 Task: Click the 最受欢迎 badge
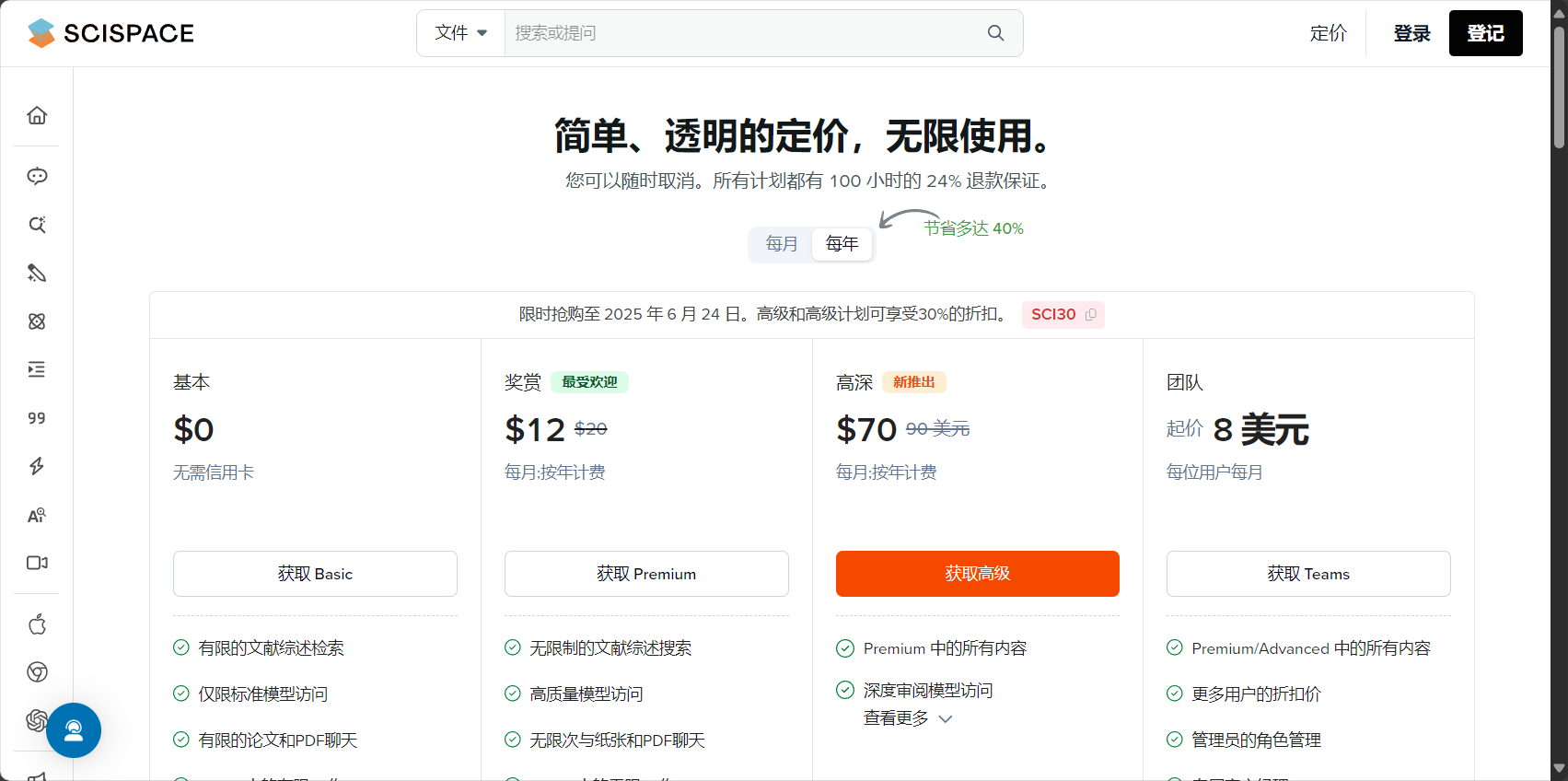[x=589, y=382]
